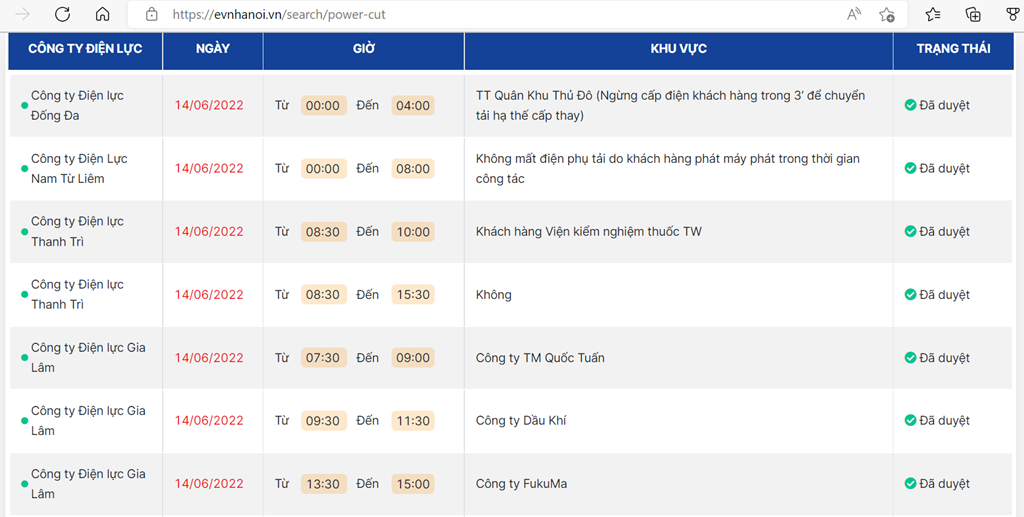This screenshot has width=1024, height=517.
Task: Click the NGÀY column header
Action: tap(213, 49)
